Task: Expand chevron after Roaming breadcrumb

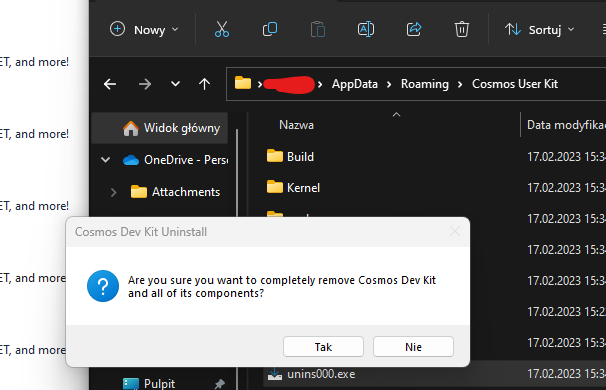Action: (x=460, y=84)
